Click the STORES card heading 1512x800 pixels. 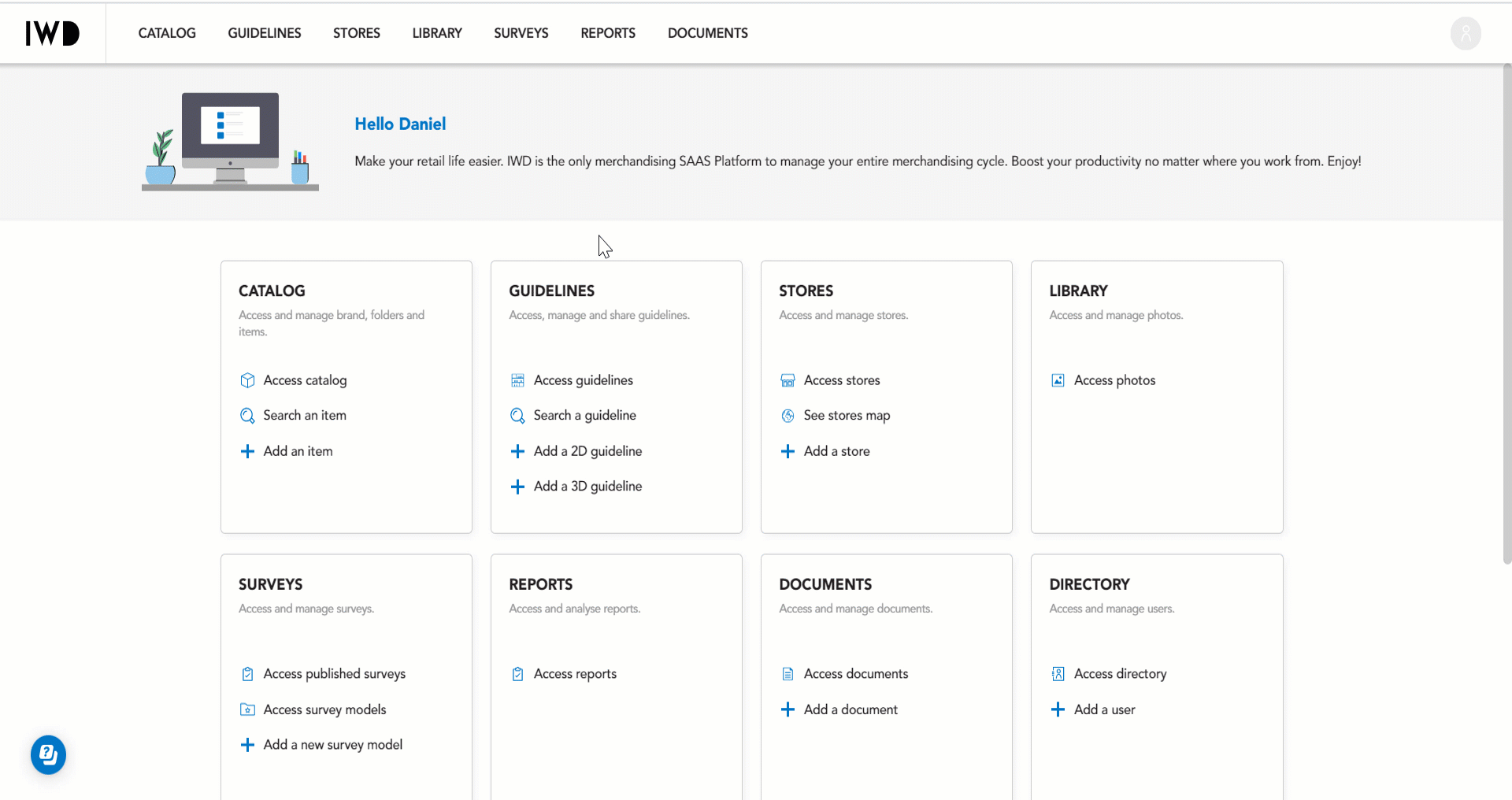pos(806,291)
